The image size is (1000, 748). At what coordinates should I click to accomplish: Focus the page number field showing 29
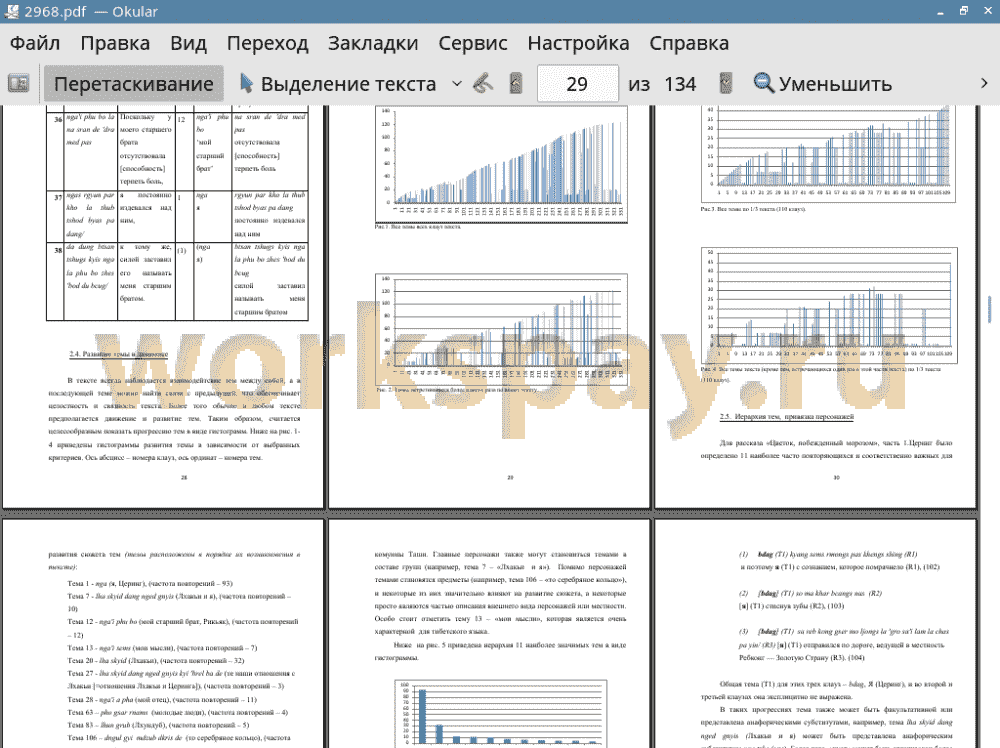(x=577, y=84)
